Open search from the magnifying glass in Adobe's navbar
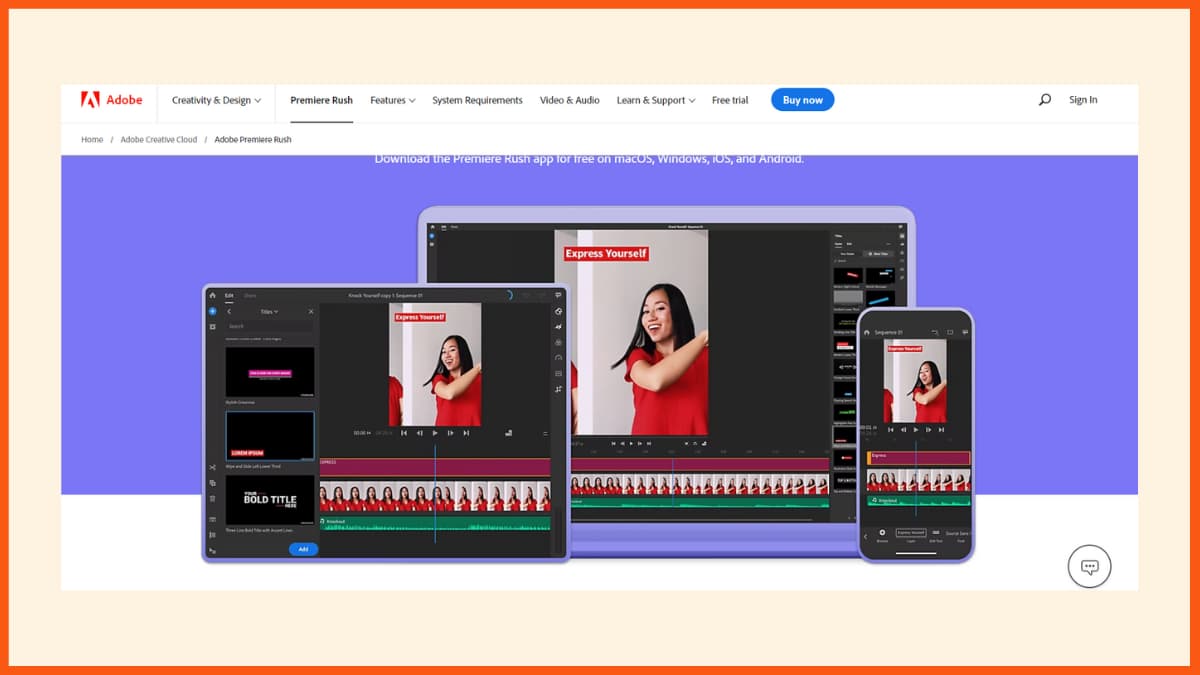Image resolution: width=1200 pixels, height=675 pixels. 1044,99
